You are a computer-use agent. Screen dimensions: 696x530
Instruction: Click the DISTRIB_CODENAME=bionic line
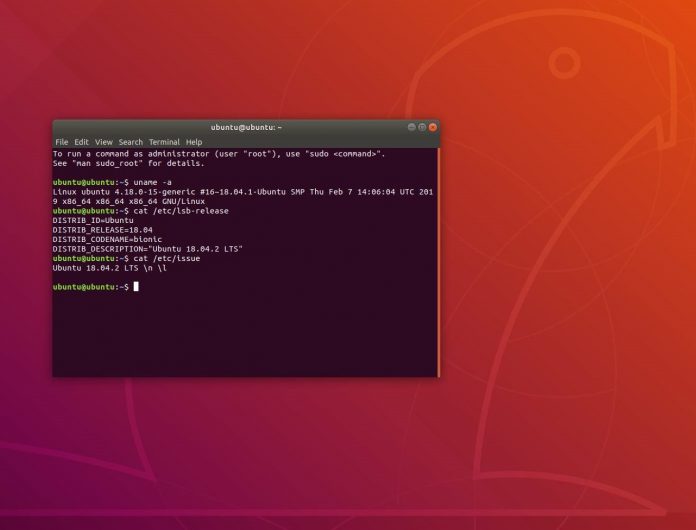pos(107,239)
